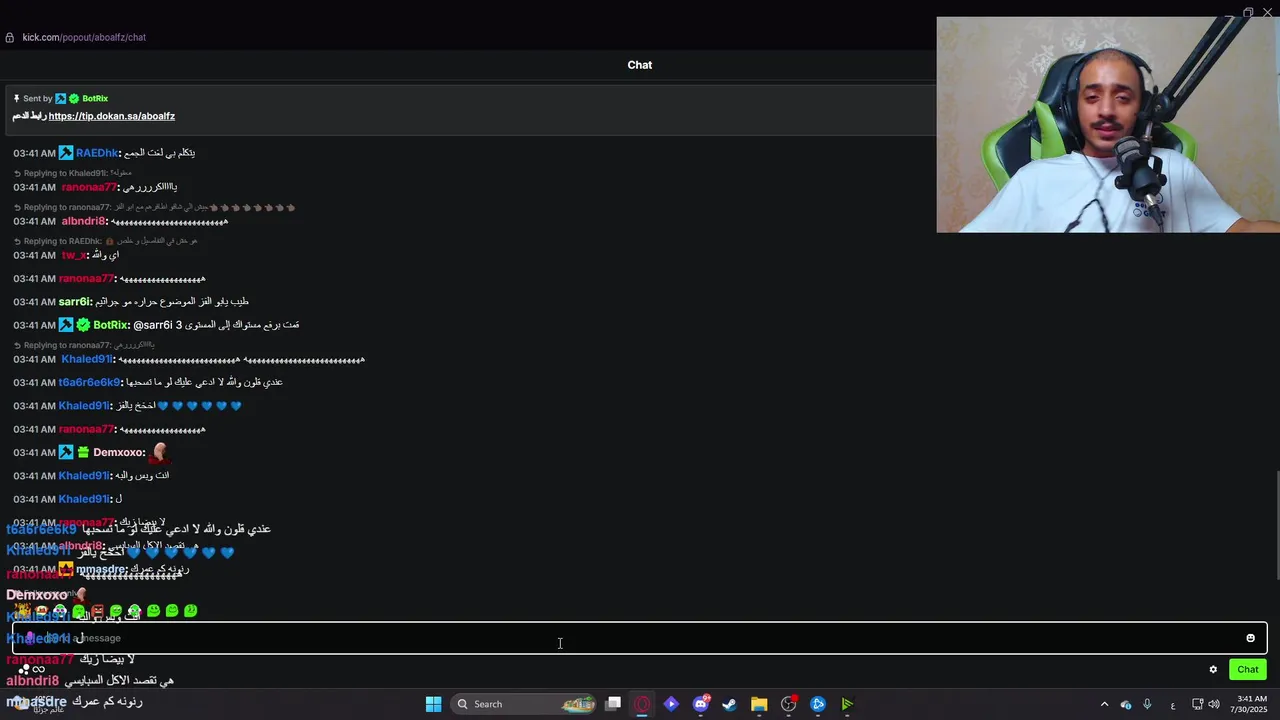Click Khaled91i username beside blue hearts message

[84, 406]
